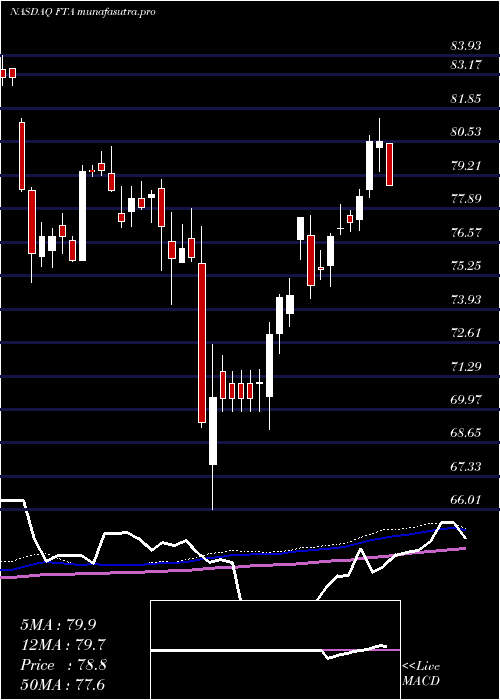
Task: Select the 77.89 price axis label
Action: pyautogui.click(x=466, y=199)
